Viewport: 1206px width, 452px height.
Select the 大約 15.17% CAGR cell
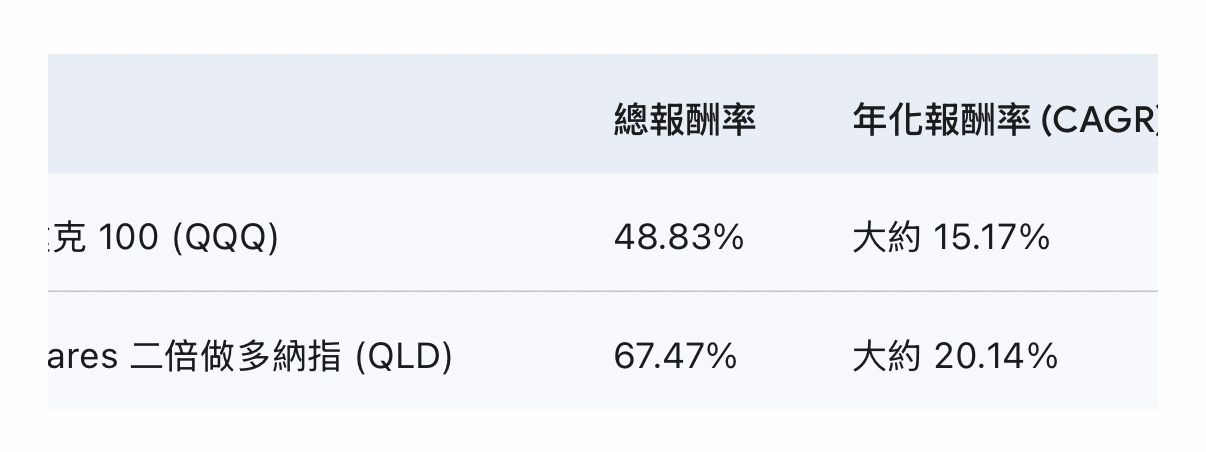click(950, 238)
